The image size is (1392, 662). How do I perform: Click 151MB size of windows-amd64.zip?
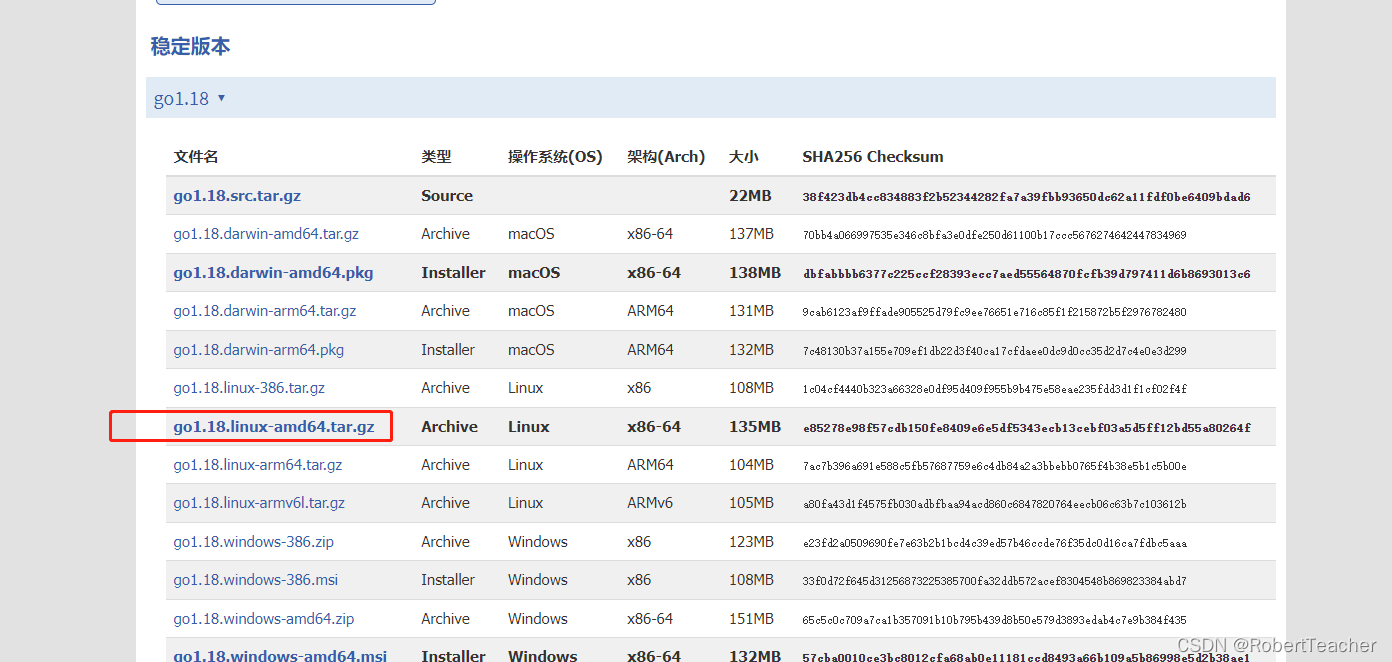tap(752, 619)
